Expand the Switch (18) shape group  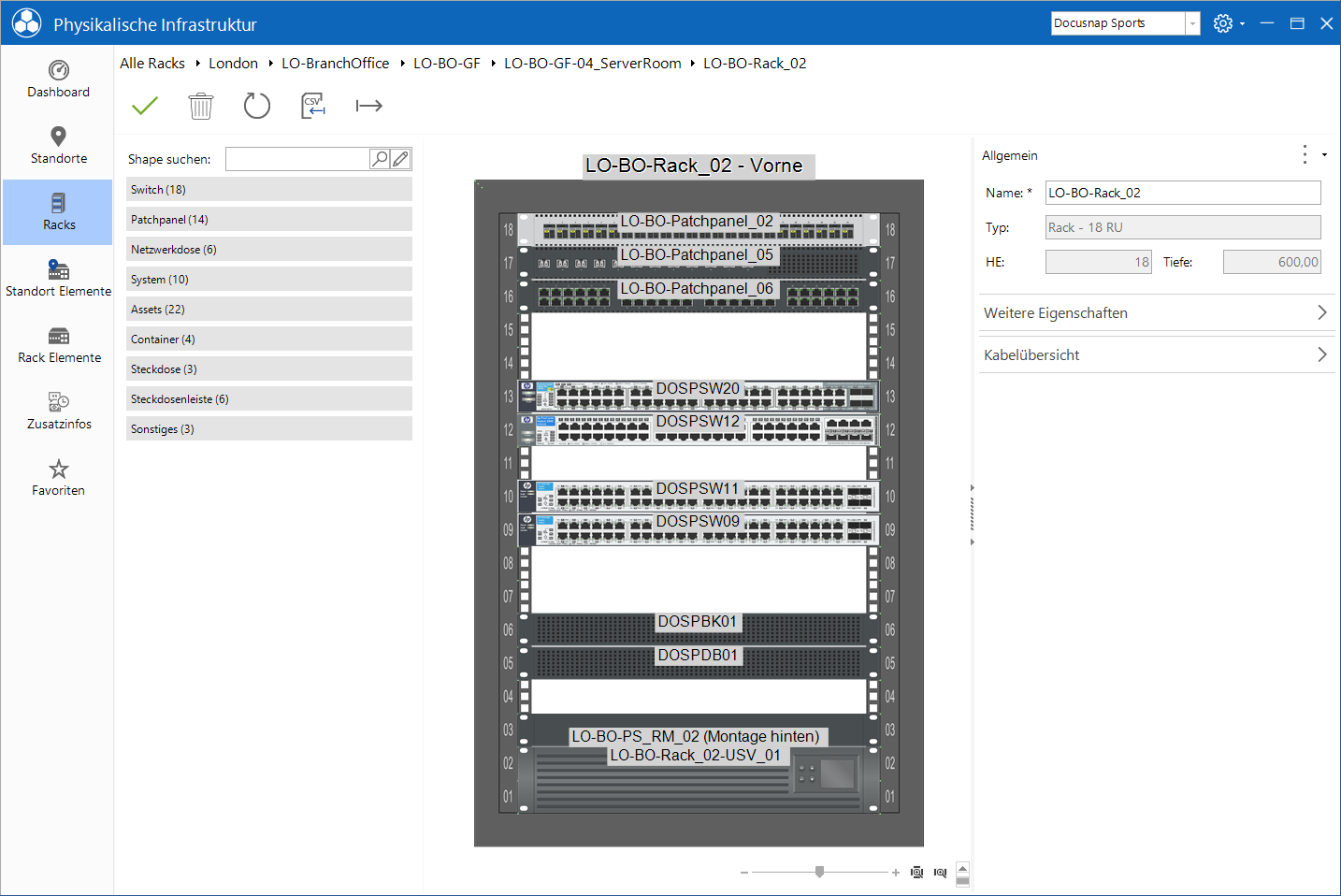point(269,189)
